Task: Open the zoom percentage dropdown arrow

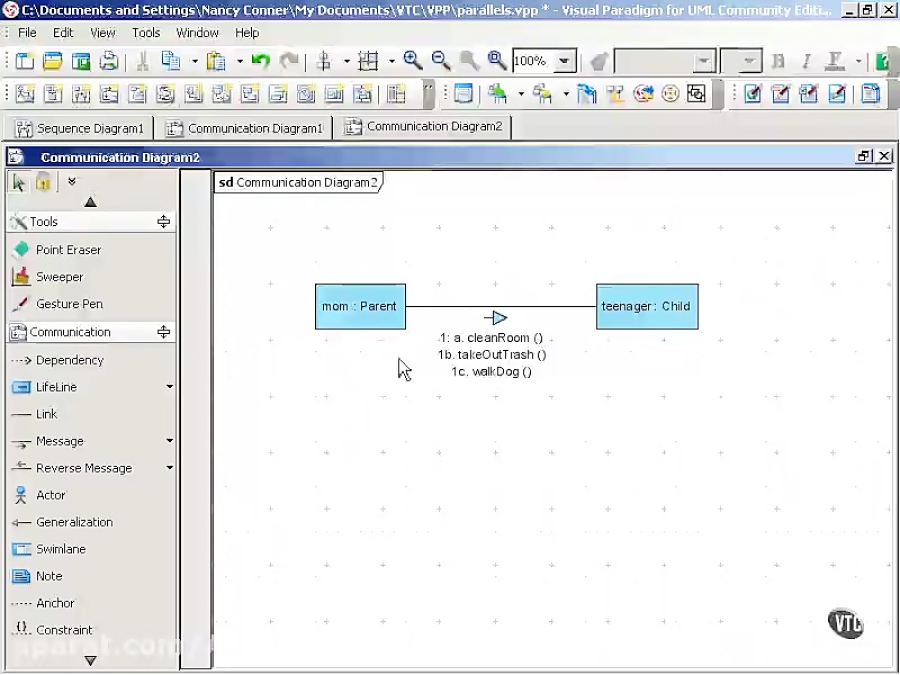Action: [564, 61]
